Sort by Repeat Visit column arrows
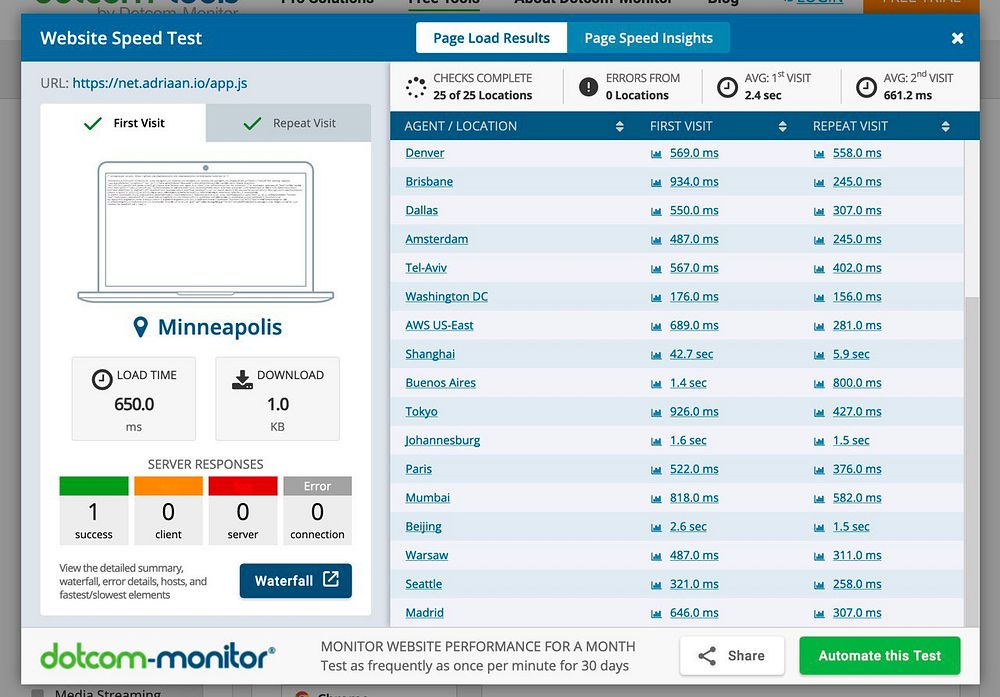 (946, 126)
